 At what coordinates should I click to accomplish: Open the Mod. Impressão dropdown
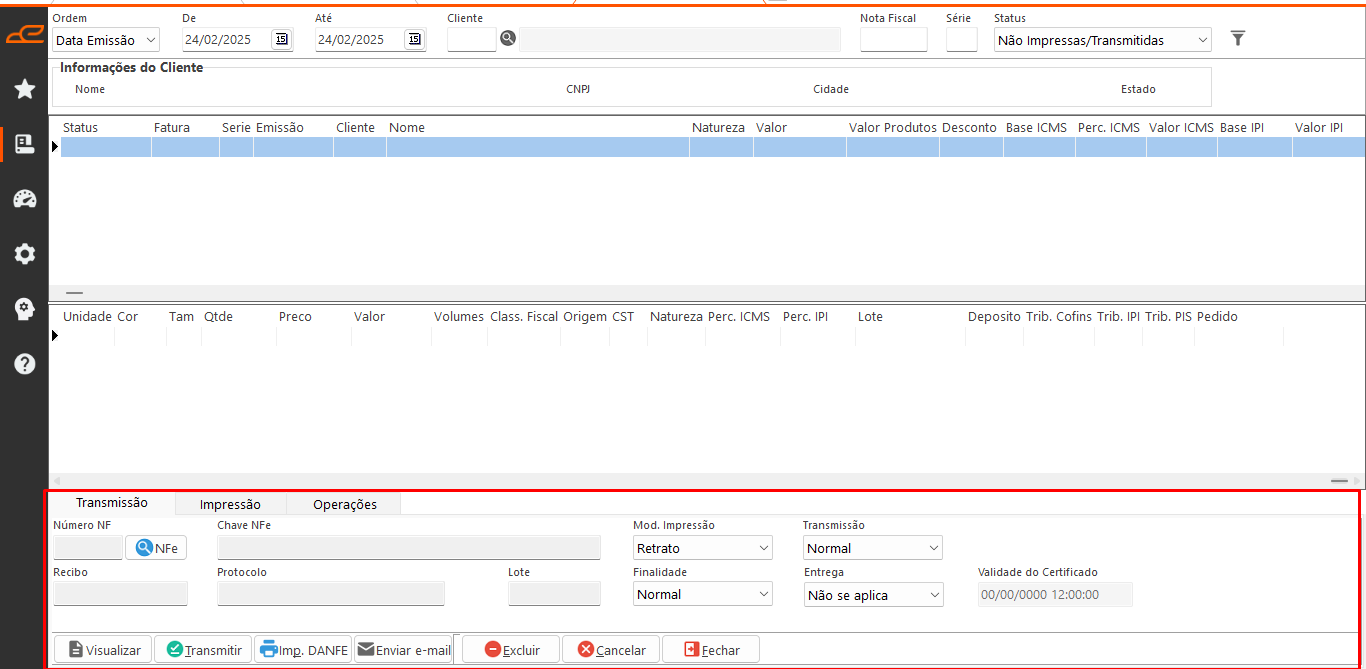[x=703, y=548]
